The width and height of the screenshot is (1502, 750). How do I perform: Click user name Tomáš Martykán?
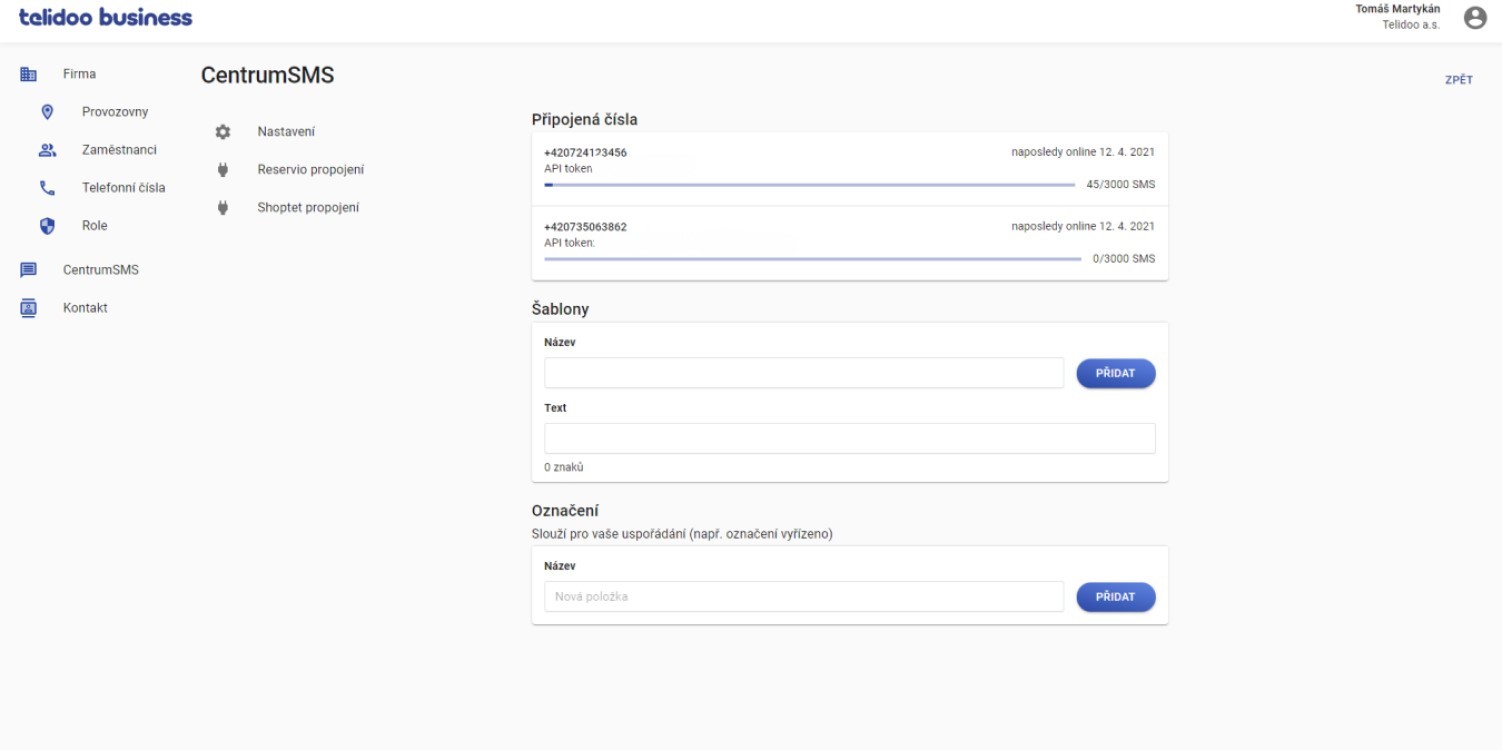[x=1398, y=10]
